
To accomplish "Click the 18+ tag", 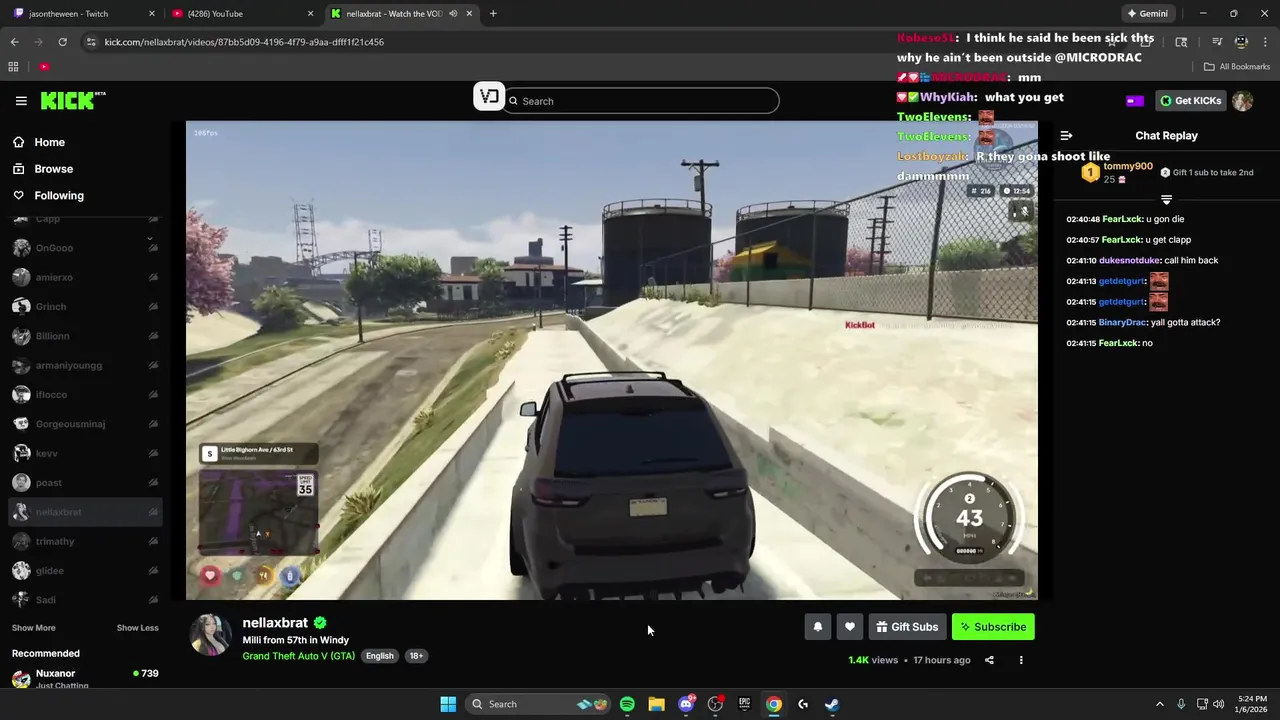I will pos(416,656).
